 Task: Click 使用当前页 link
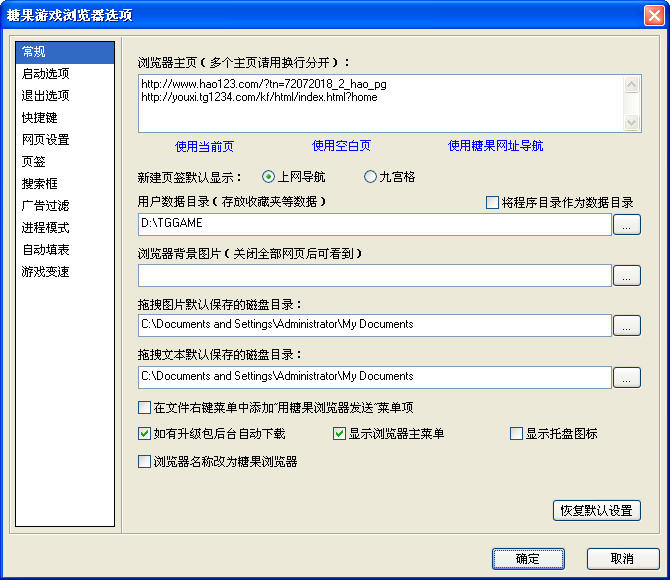point(204,146)
